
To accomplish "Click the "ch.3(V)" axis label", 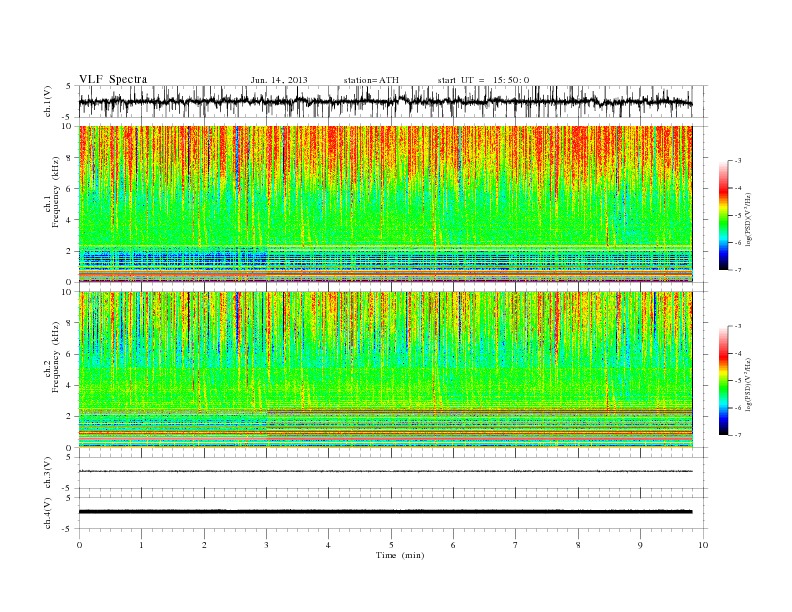I will (48, 473).
